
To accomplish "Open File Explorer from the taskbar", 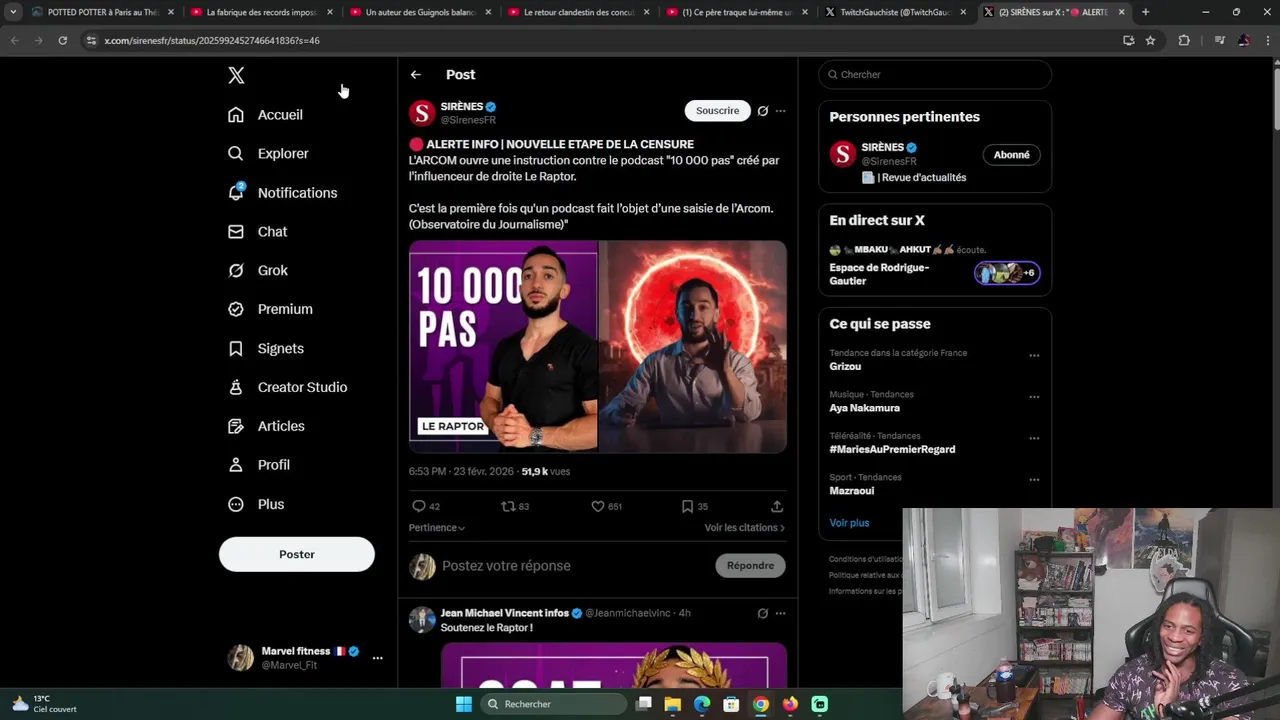I will click(673, 704).
